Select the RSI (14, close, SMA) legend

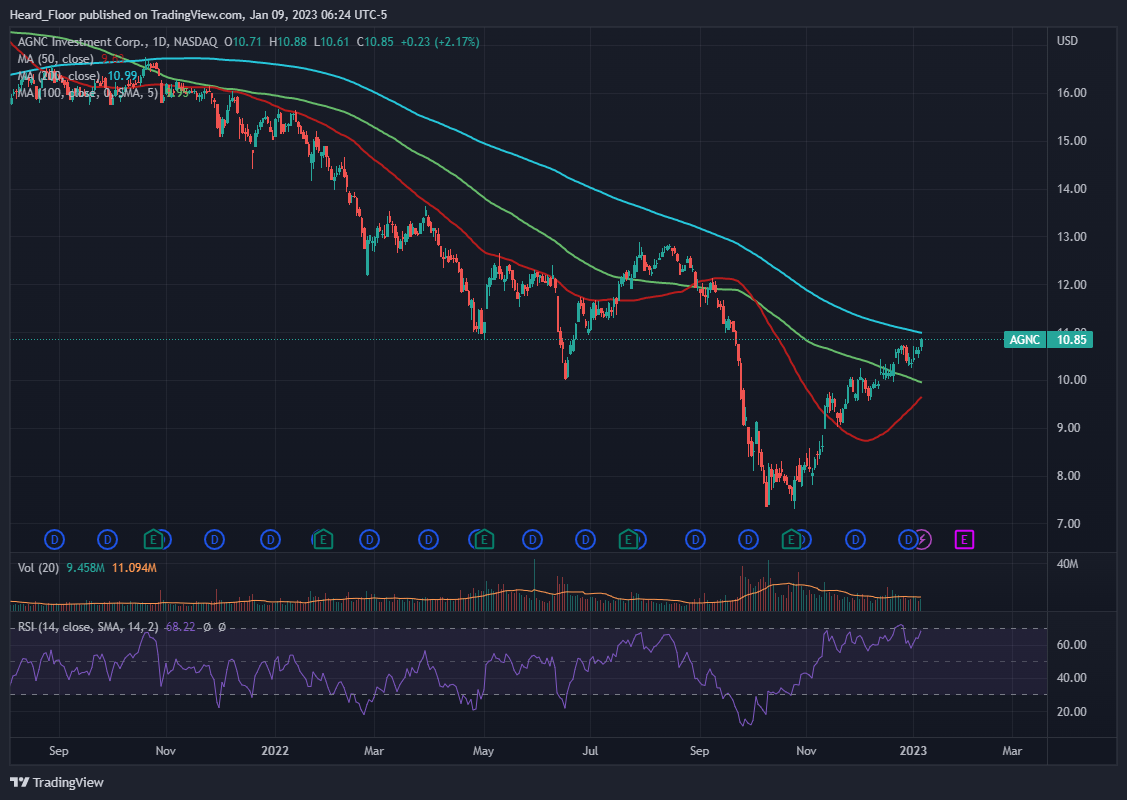88,627
